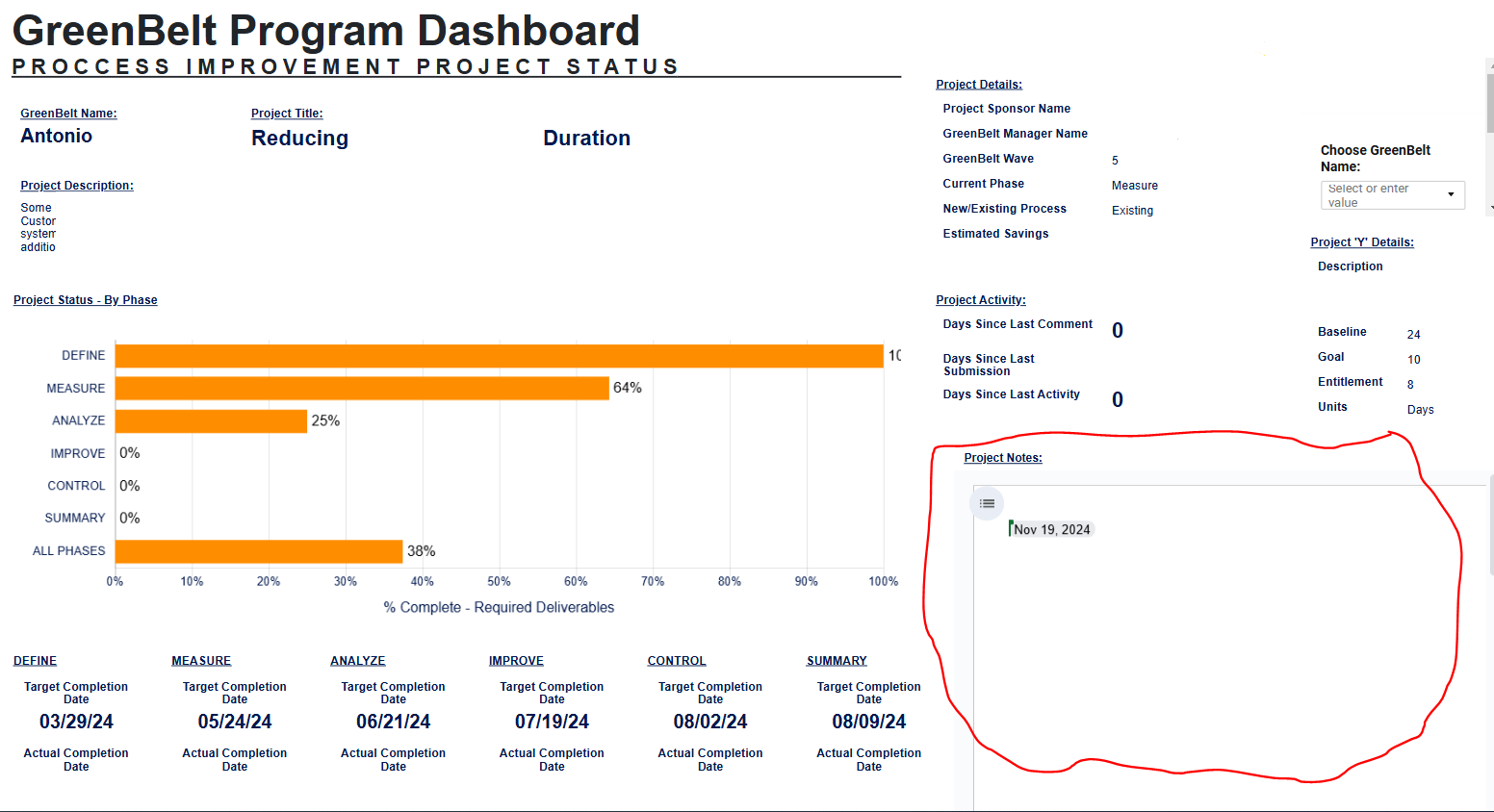Viewport: 1494px width, 812px height.
Task: Click the Project Details heading
Action: [x=979, y=85]
